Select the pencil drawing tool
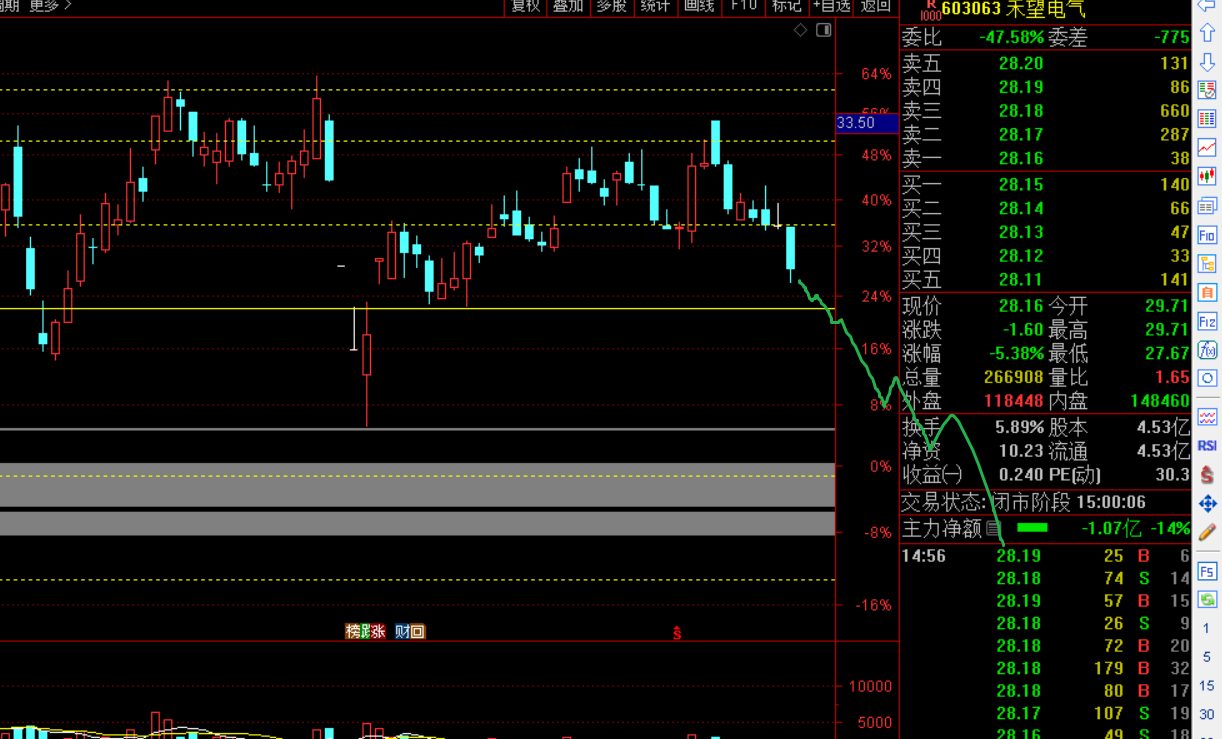 1207,532
